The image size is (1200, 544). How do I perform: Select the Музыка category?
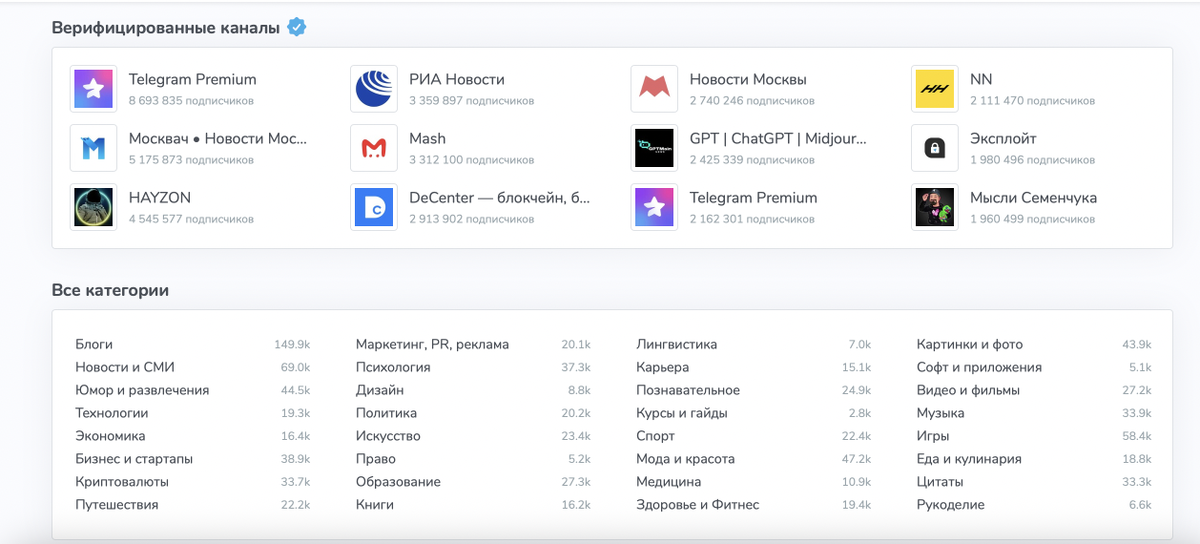pos(941,413)
